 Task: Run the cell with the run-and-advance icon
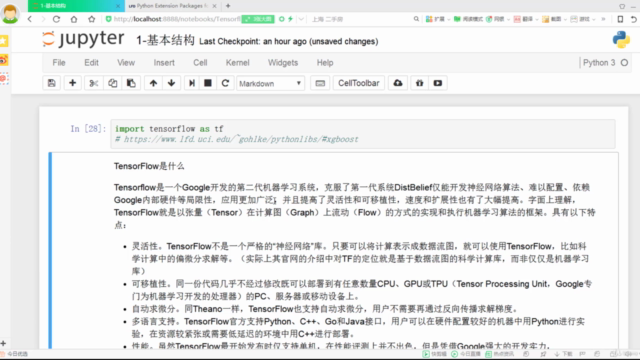click(x=191, y=83)
